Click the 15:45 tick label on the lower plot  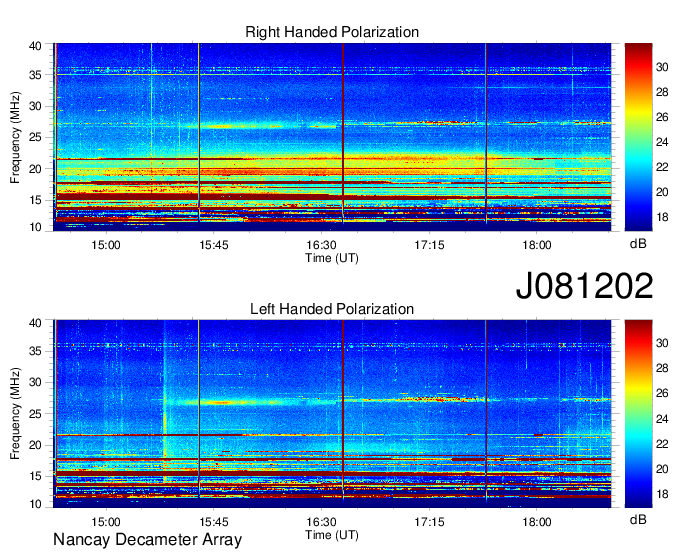[214, 522]
